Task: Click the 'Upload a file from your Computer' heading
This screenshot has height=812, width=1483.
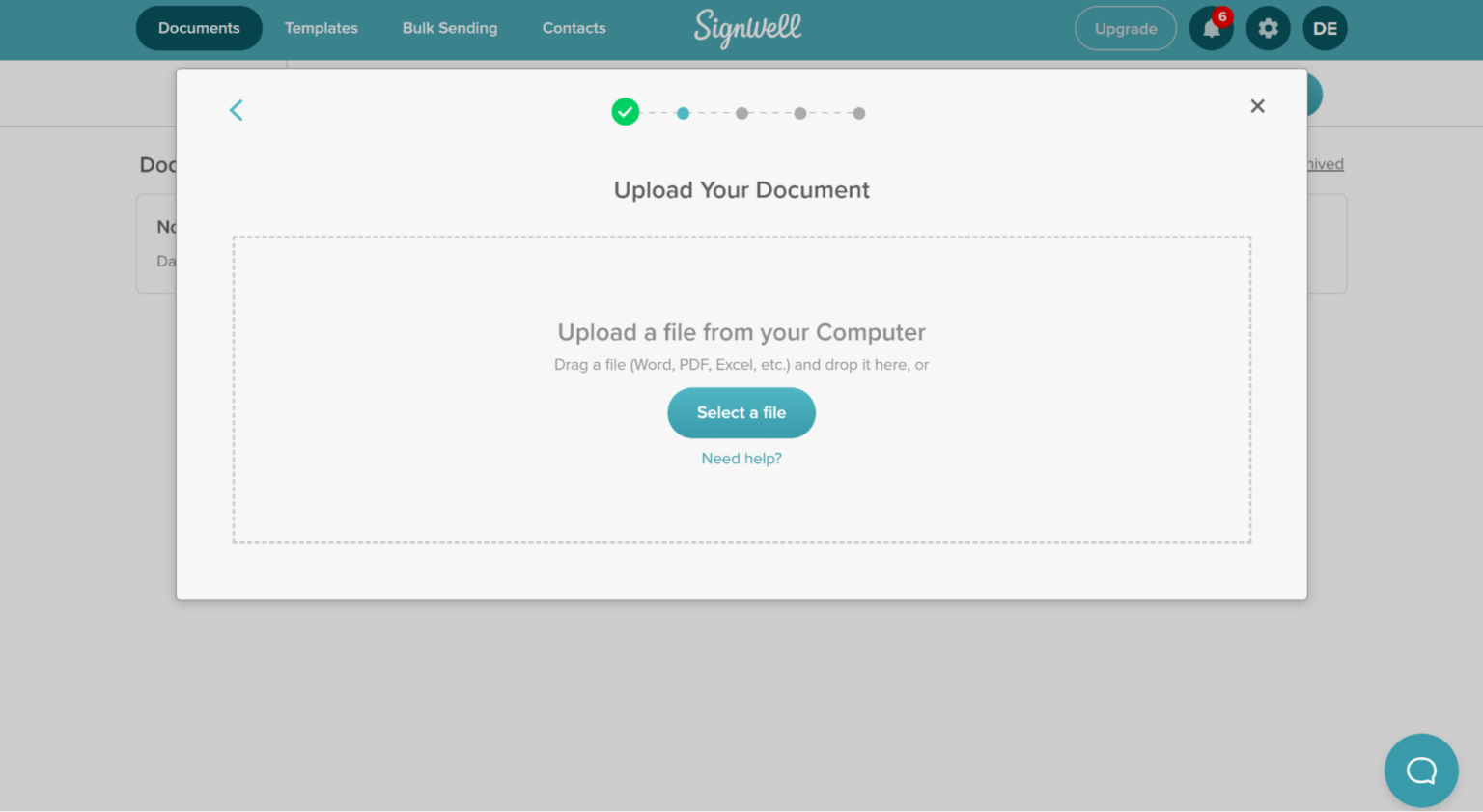Action: click(741, 332)
